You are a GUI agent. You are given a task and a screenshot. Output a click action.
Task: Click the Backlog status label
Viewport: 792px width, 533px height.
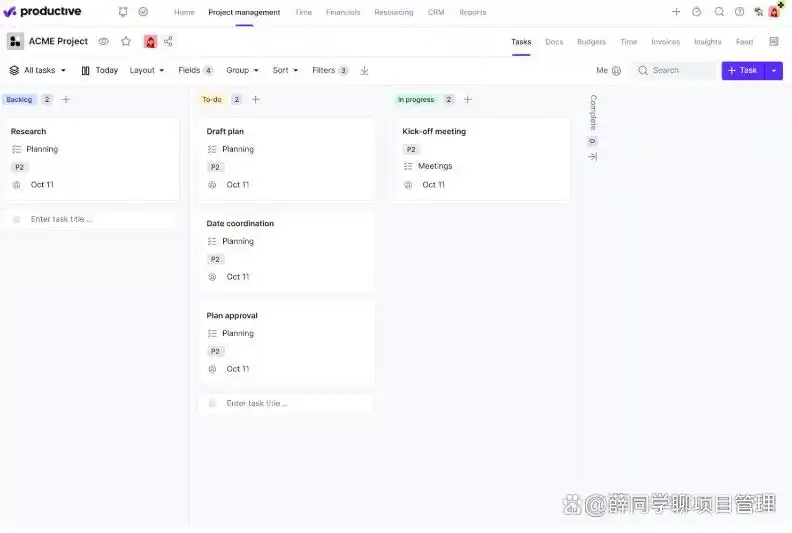coord(19,100)
